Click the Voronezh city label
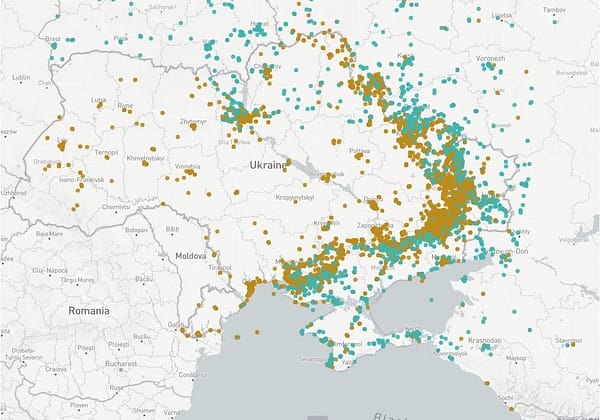 (490, 58)
